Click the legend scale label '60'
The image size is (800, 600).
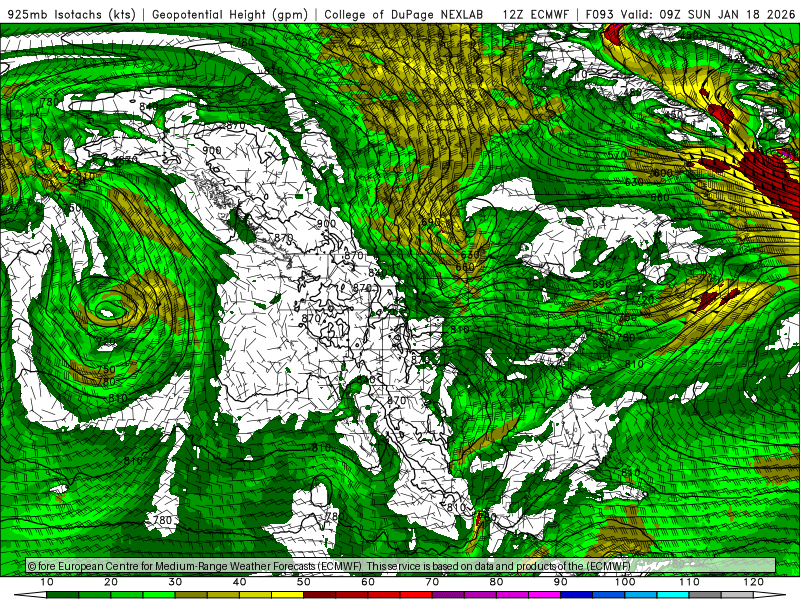[368, 582]
